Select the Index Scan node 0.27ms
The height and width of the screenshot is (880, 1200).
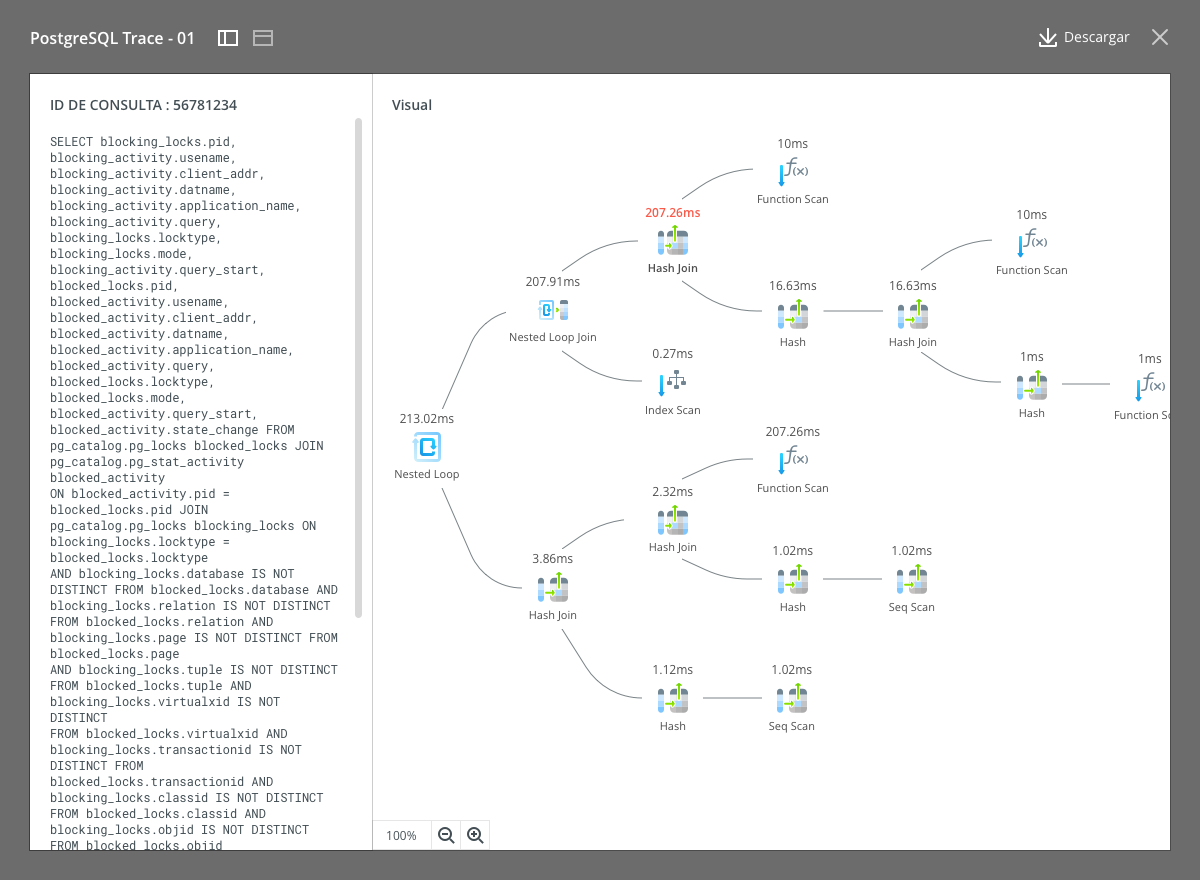click(x=673, y=382)
